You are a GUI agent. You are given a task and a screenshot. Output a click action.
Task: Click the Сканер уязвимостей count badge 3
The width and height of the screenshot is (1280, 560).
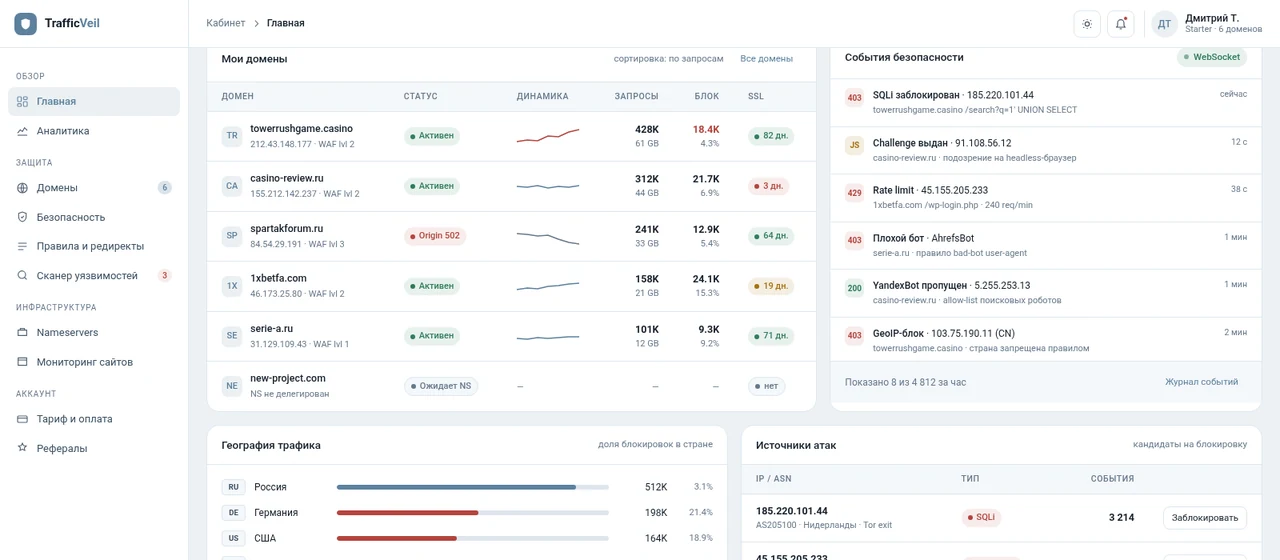pos(165,275)
